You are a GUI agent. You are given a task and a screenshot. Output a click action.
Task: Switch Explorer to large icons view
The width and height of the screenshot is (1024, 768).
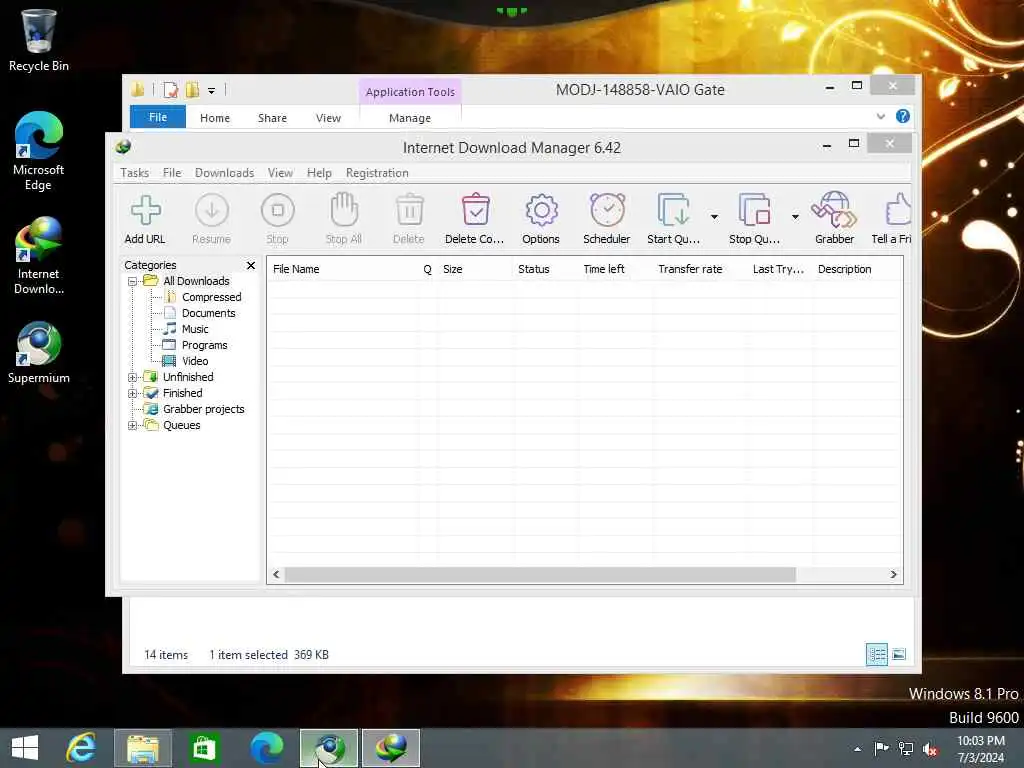tap(899, 654)
